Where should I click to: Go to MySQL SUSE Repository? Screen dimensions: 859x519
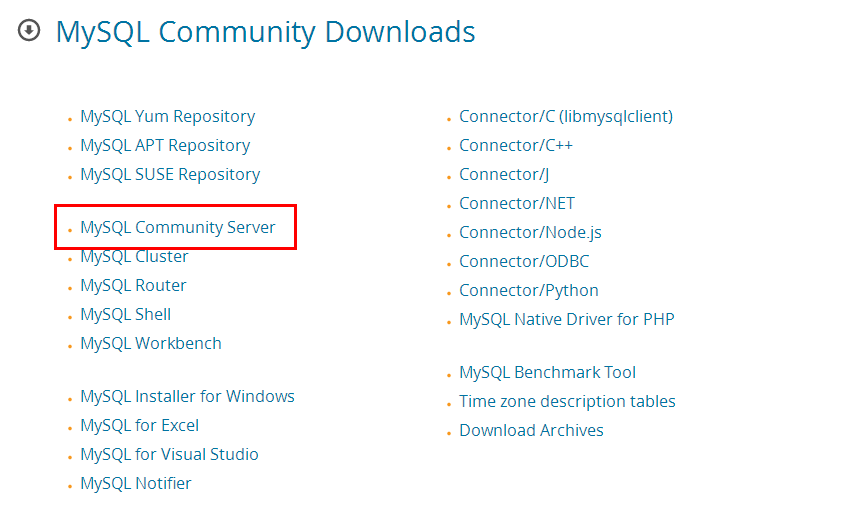pyautogui.click(x=170, y=175)
